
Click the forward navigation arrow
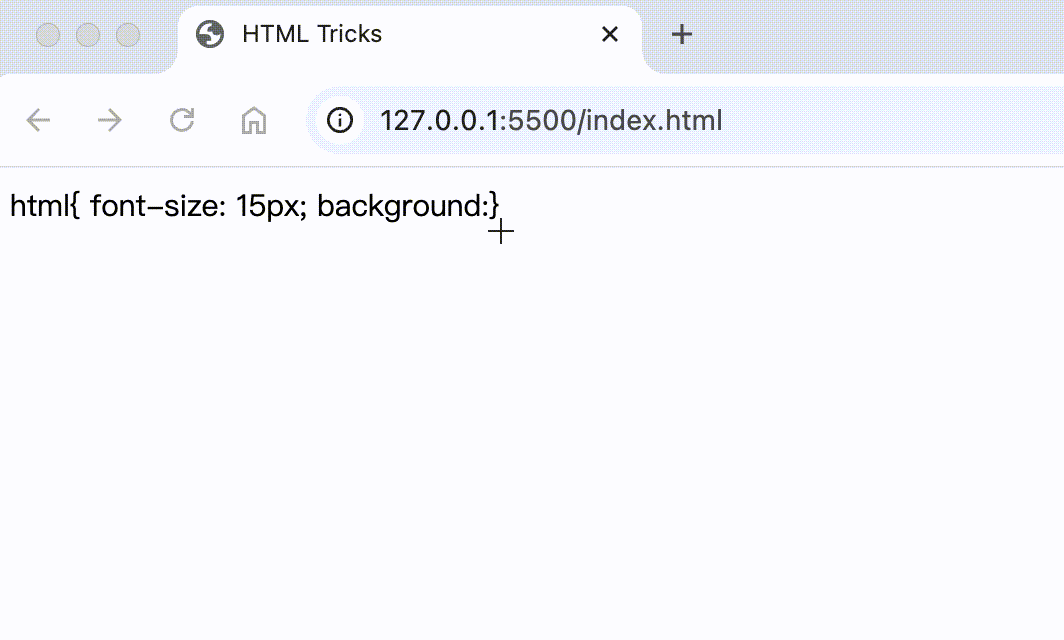click(x=109, y=121)
